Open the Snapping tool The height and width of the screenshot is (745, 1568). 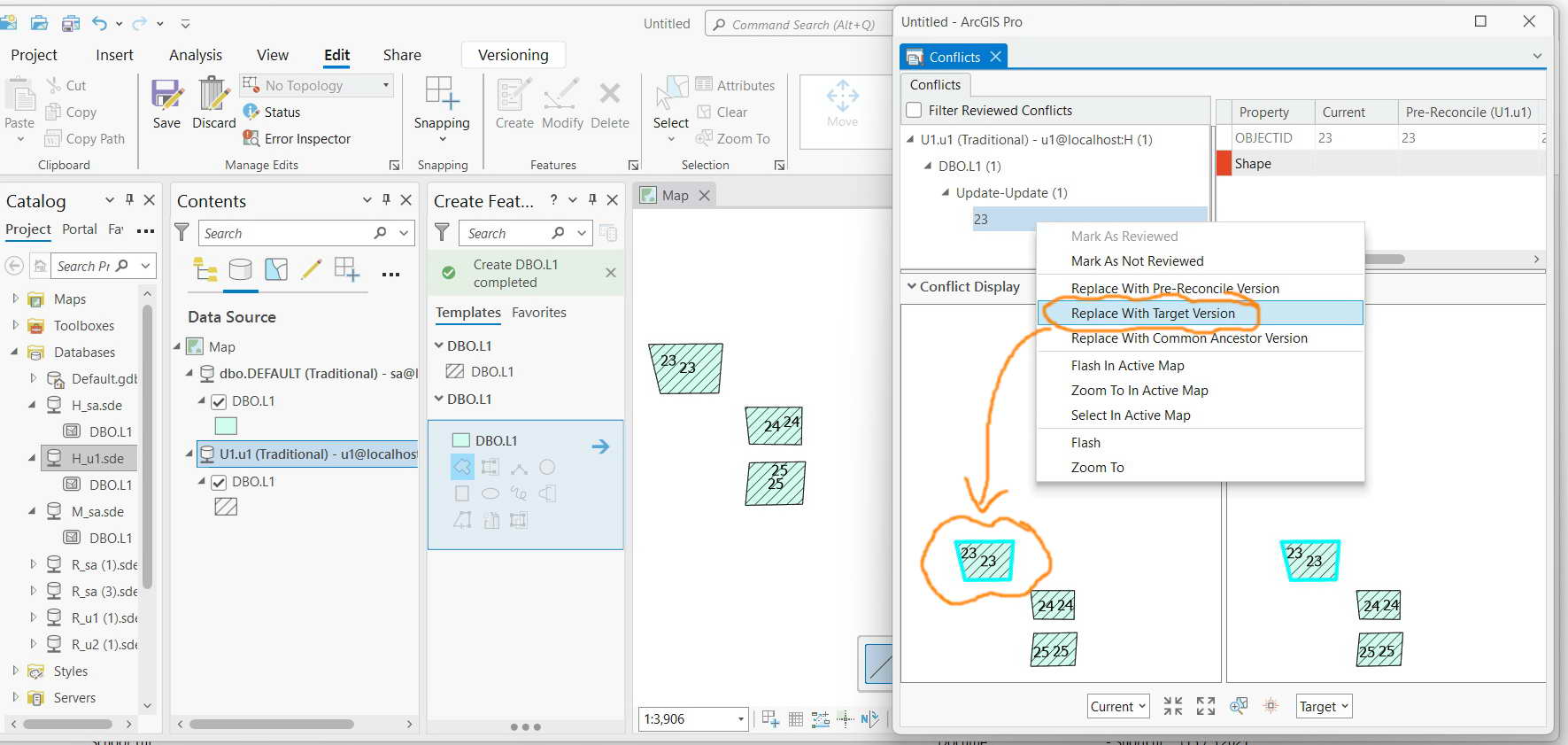click(x=442, y=103)
